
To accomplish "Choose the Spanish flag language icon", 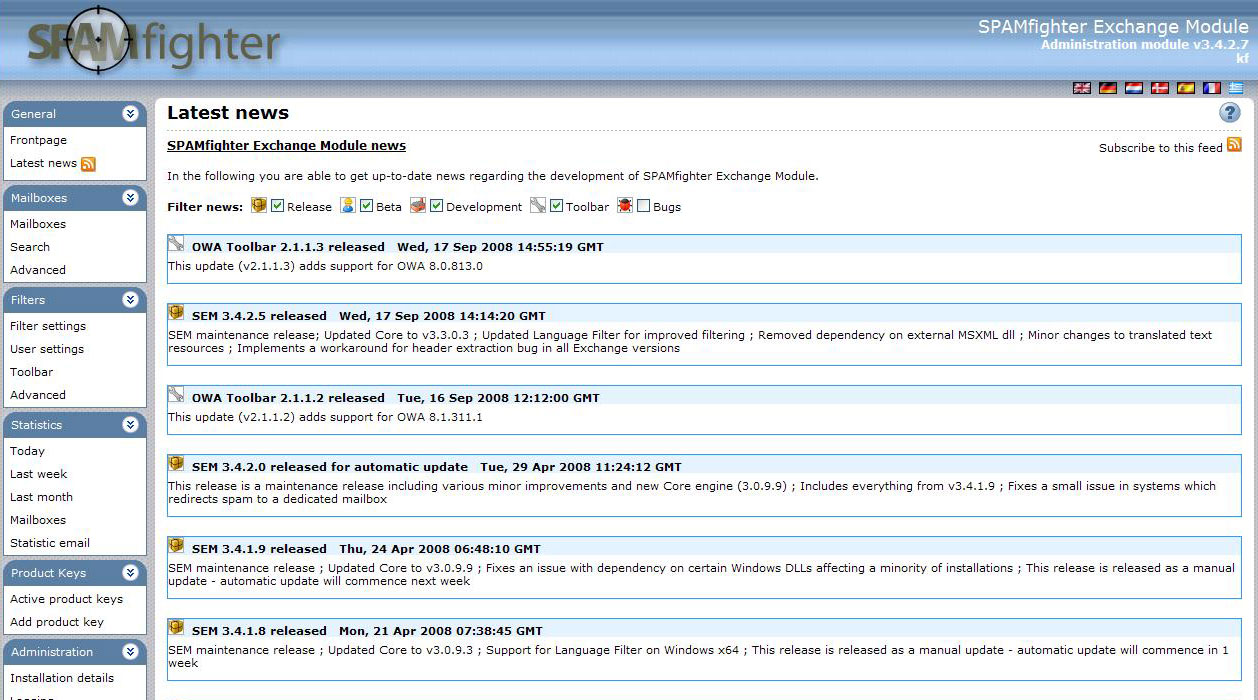I will 1186,88.
